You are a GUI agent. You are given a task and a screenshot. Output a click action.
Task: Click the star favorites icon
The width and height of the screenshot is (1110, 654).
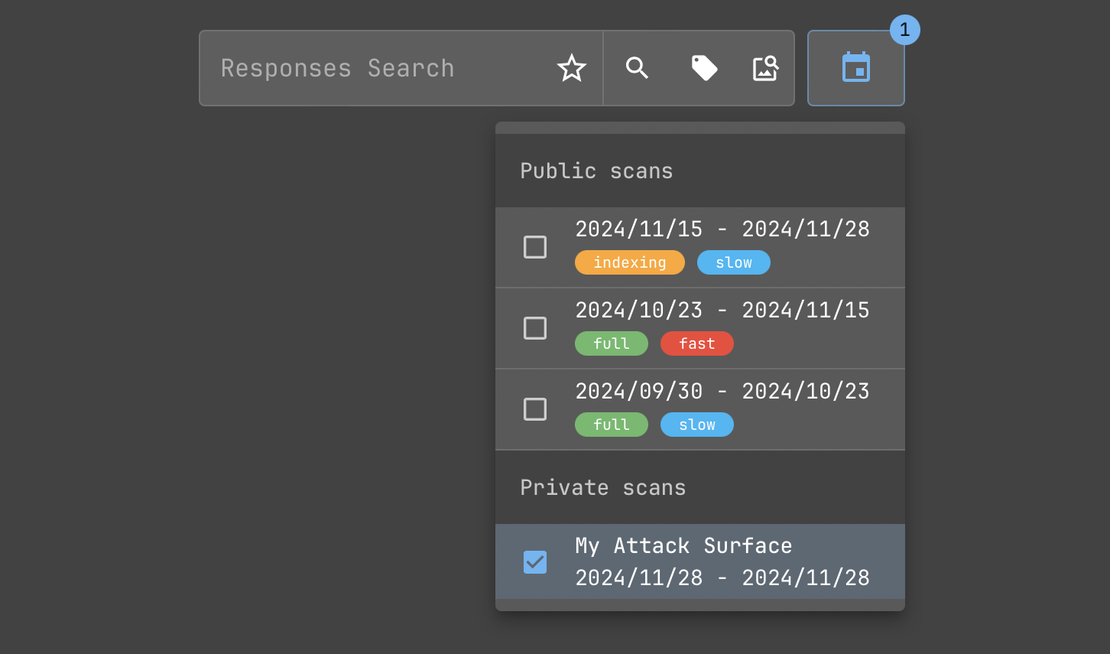pyautogui.click(x=572, y=68)
